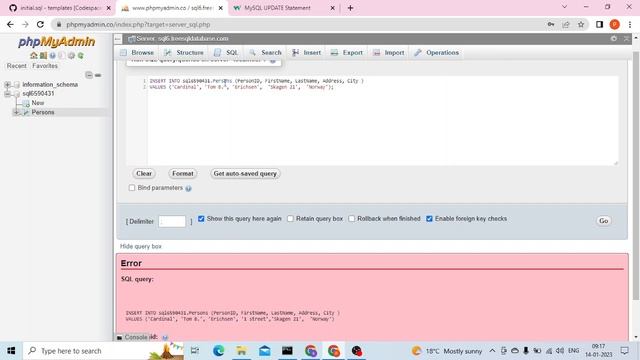This screenshot has height=360, width=640.
Task: Click the Clear button
Action: 144,174
